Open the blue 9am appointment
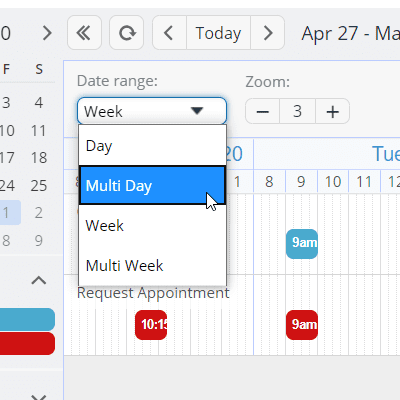 coord(302,244)
